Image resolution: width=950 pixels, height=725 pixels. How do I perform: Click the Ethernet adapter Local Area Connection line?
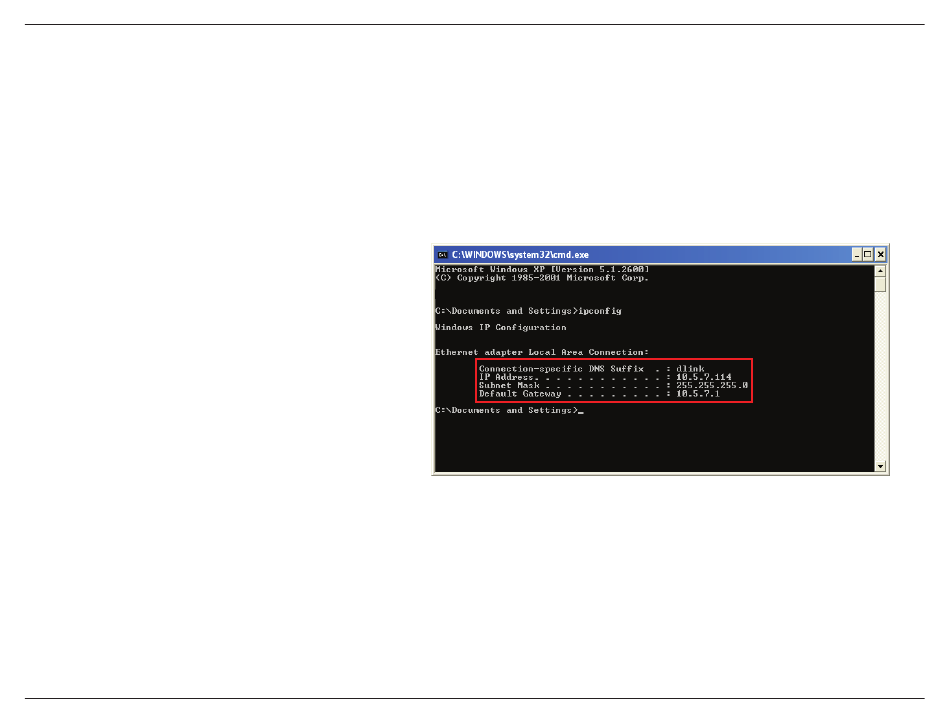[x=542, y=352]
